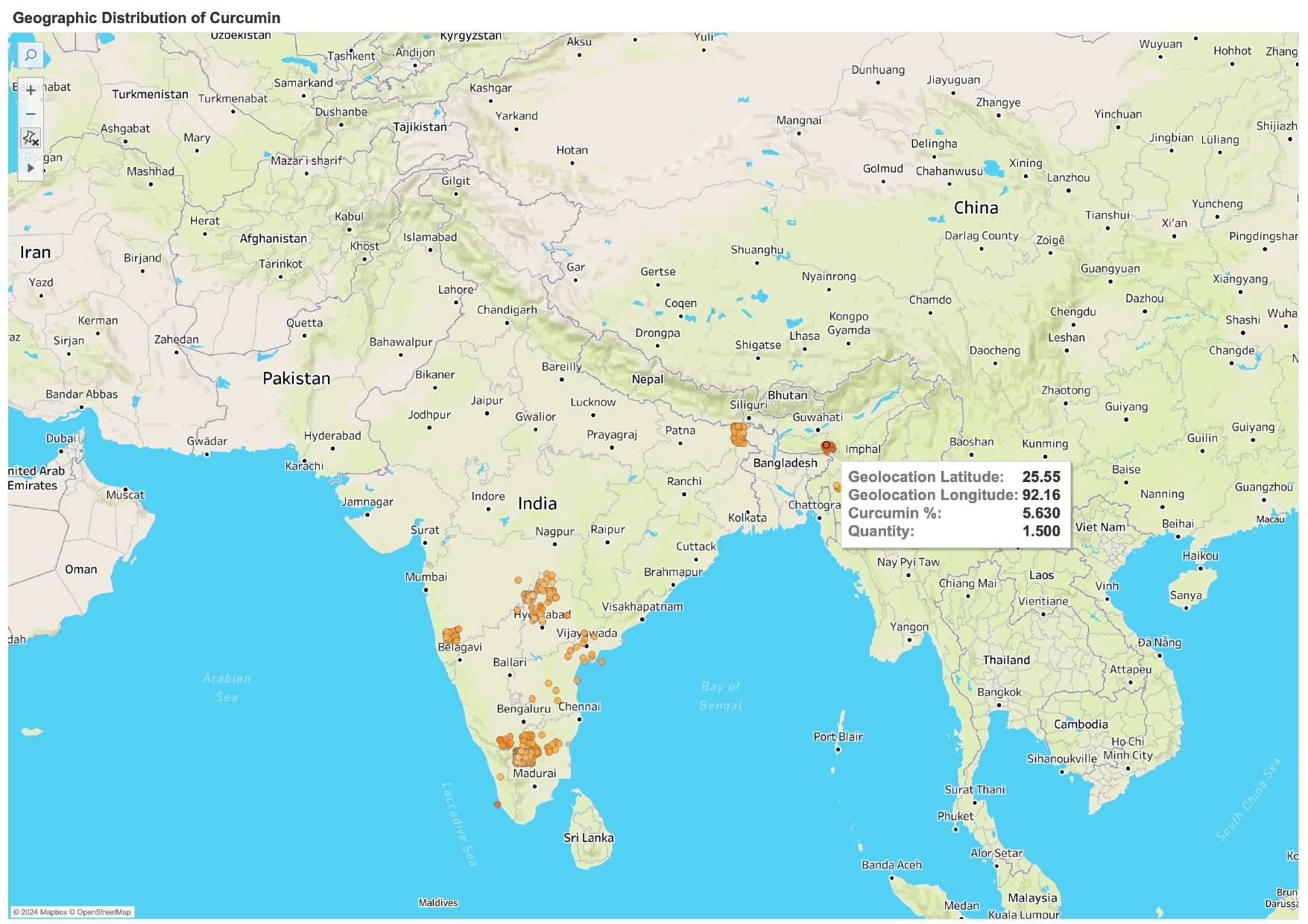Click the 'Lucknow' city label
The image size is (1308, 924).
593,402
